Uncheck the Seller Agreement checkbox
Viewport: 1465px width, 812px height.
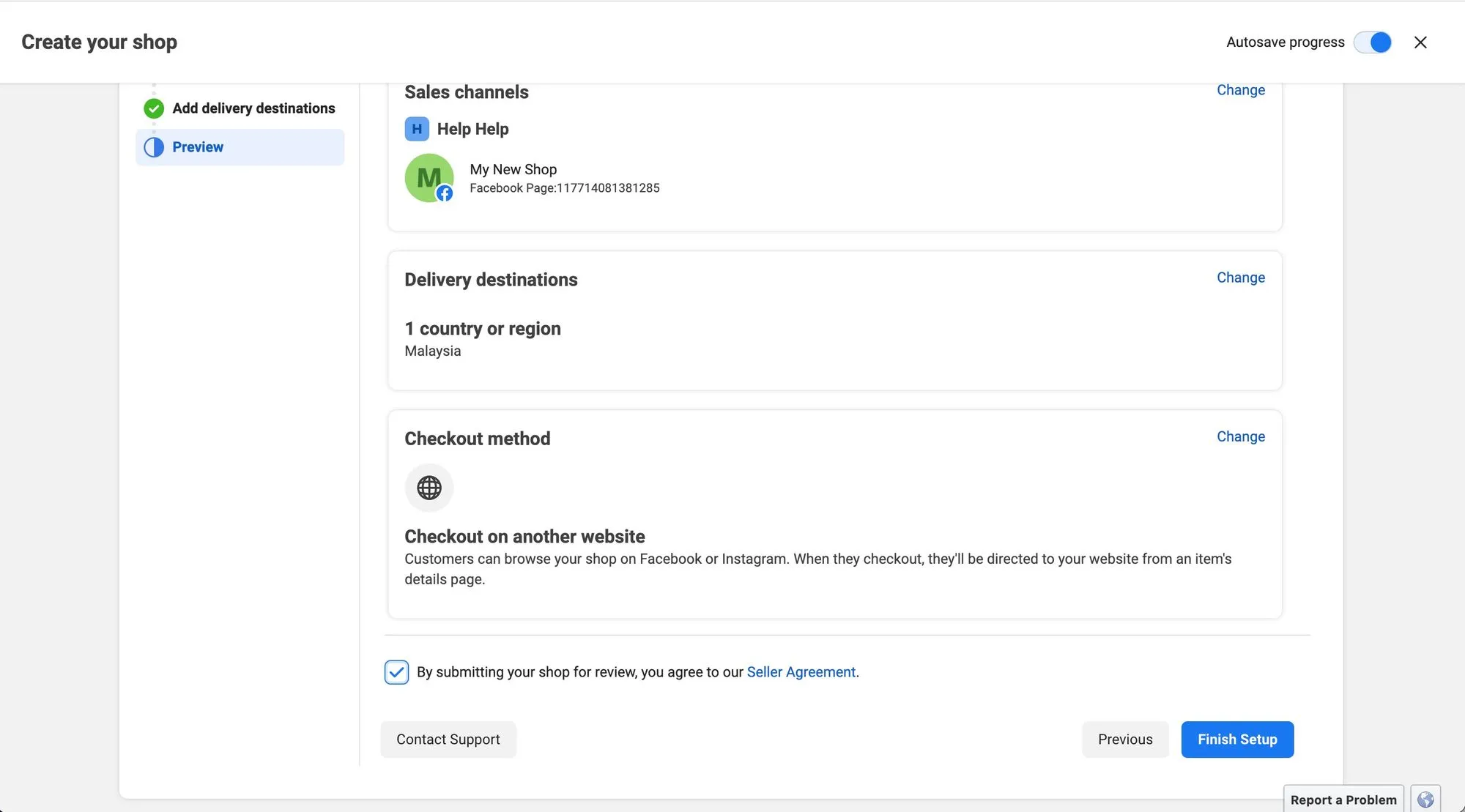tap(396, 672)
